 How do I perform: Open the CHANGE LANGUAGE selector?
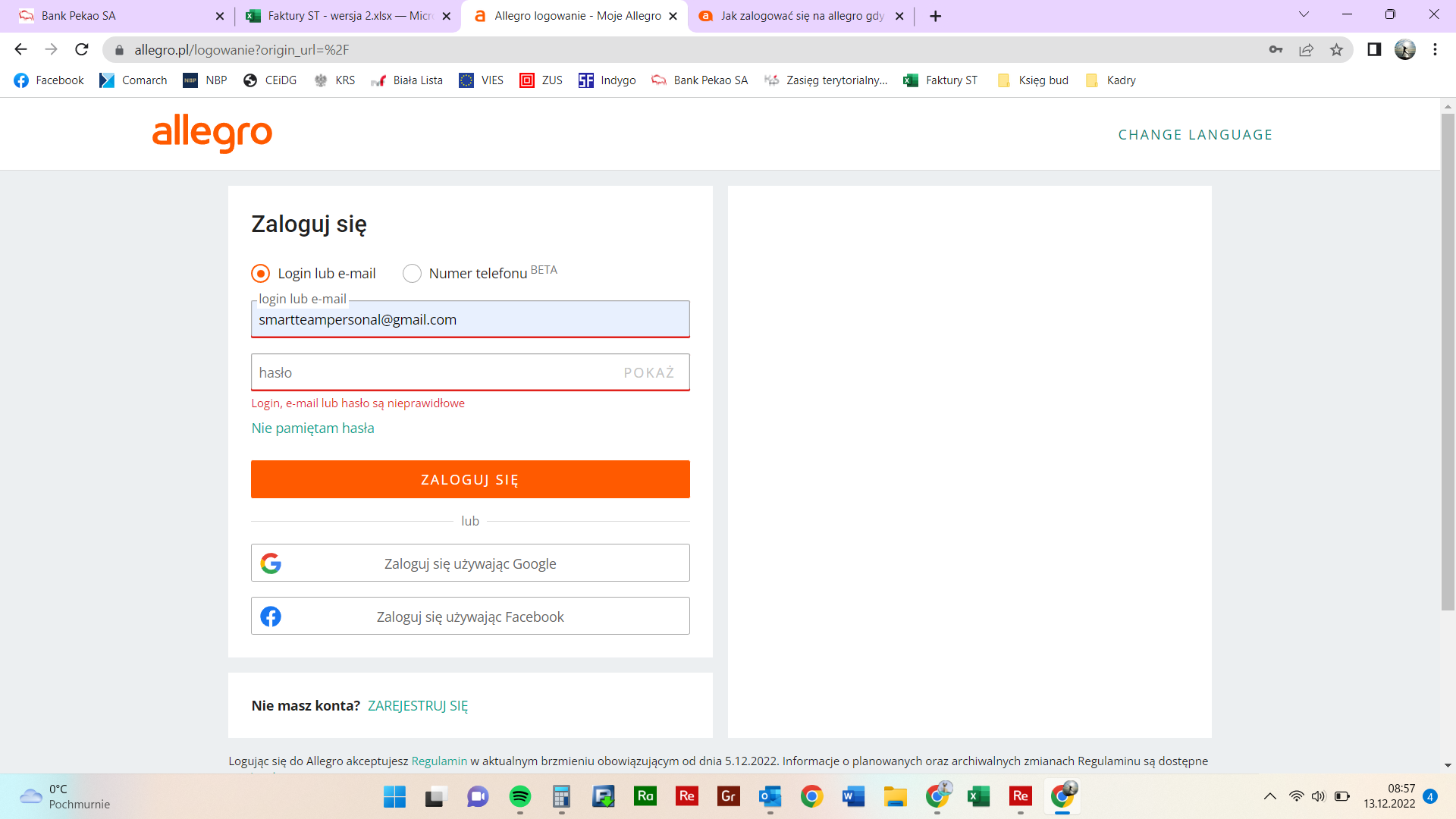[x=1195, y=134]
